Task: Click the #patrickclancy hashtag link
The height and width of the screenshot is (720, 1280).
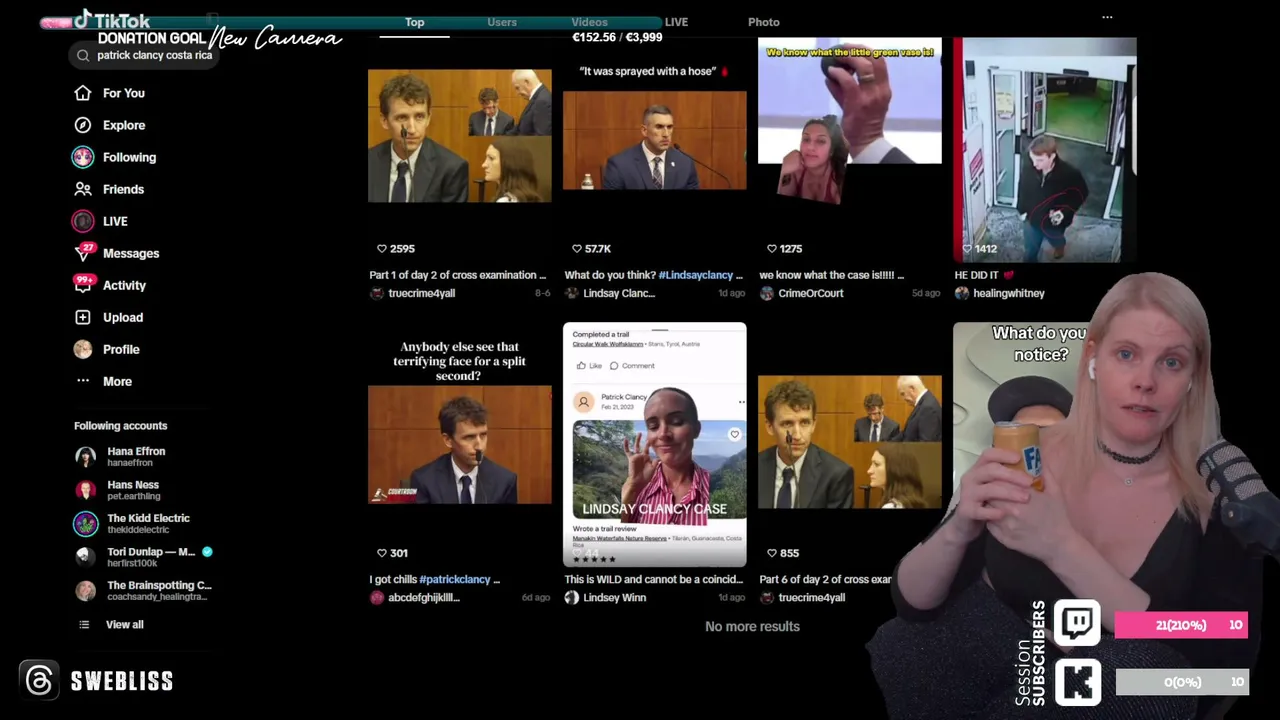Action: click(455, 579)
